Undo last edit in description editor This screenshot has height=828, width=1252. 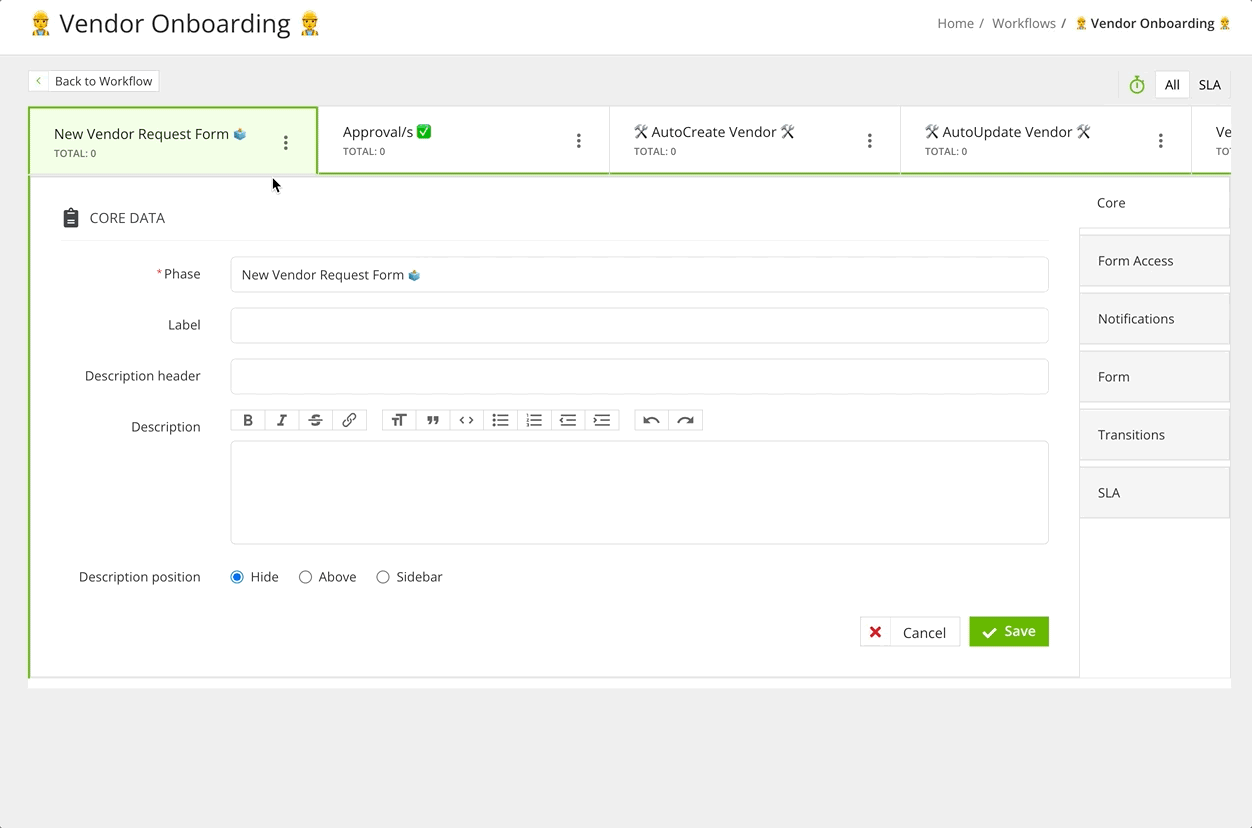click(651, 420)
